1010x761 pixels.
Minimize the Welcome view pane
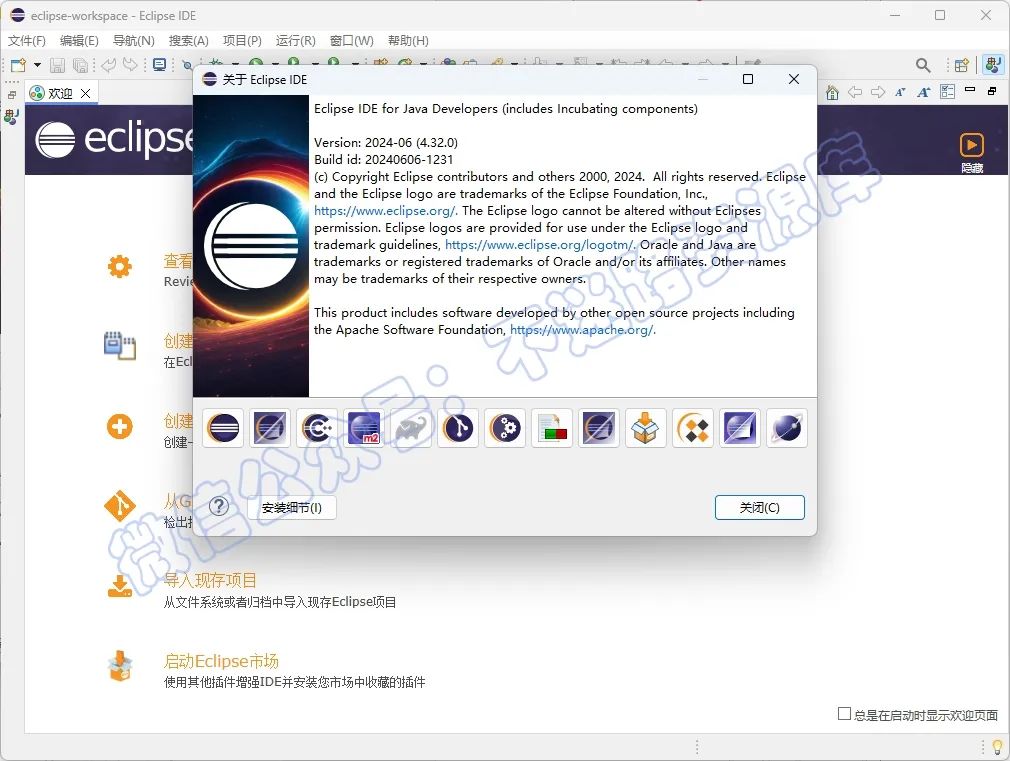[x=970, y=90]
